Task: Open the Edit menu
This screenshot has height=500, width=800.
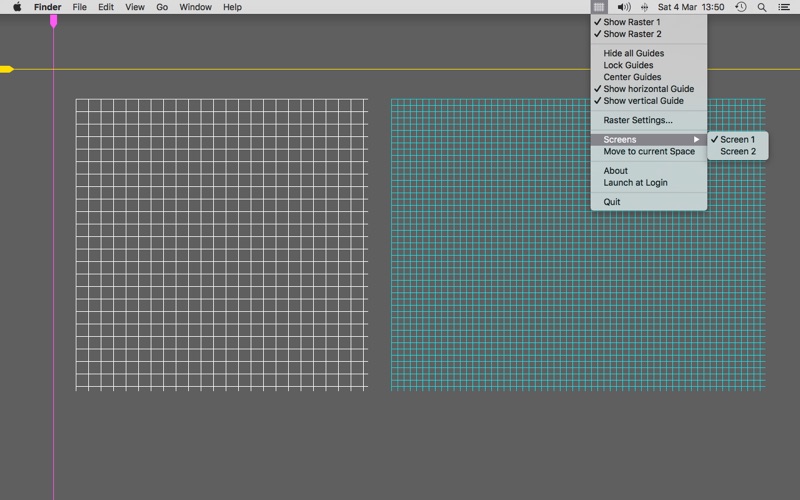Action: pyautogui.click(x=106, y=7)
